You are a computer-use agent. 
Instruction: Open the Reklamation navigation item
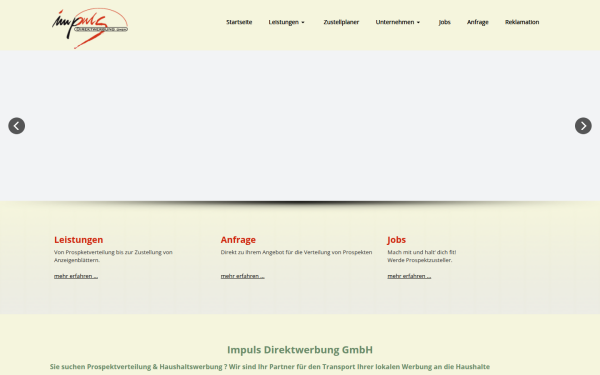(522, 22)
